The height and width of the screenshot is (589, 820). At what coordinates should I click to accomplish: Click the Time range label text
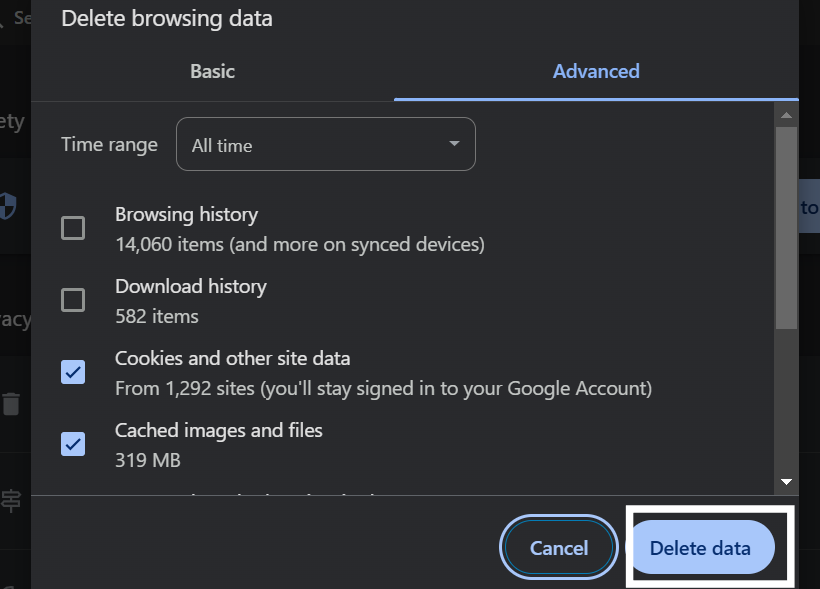coord(109,144)
